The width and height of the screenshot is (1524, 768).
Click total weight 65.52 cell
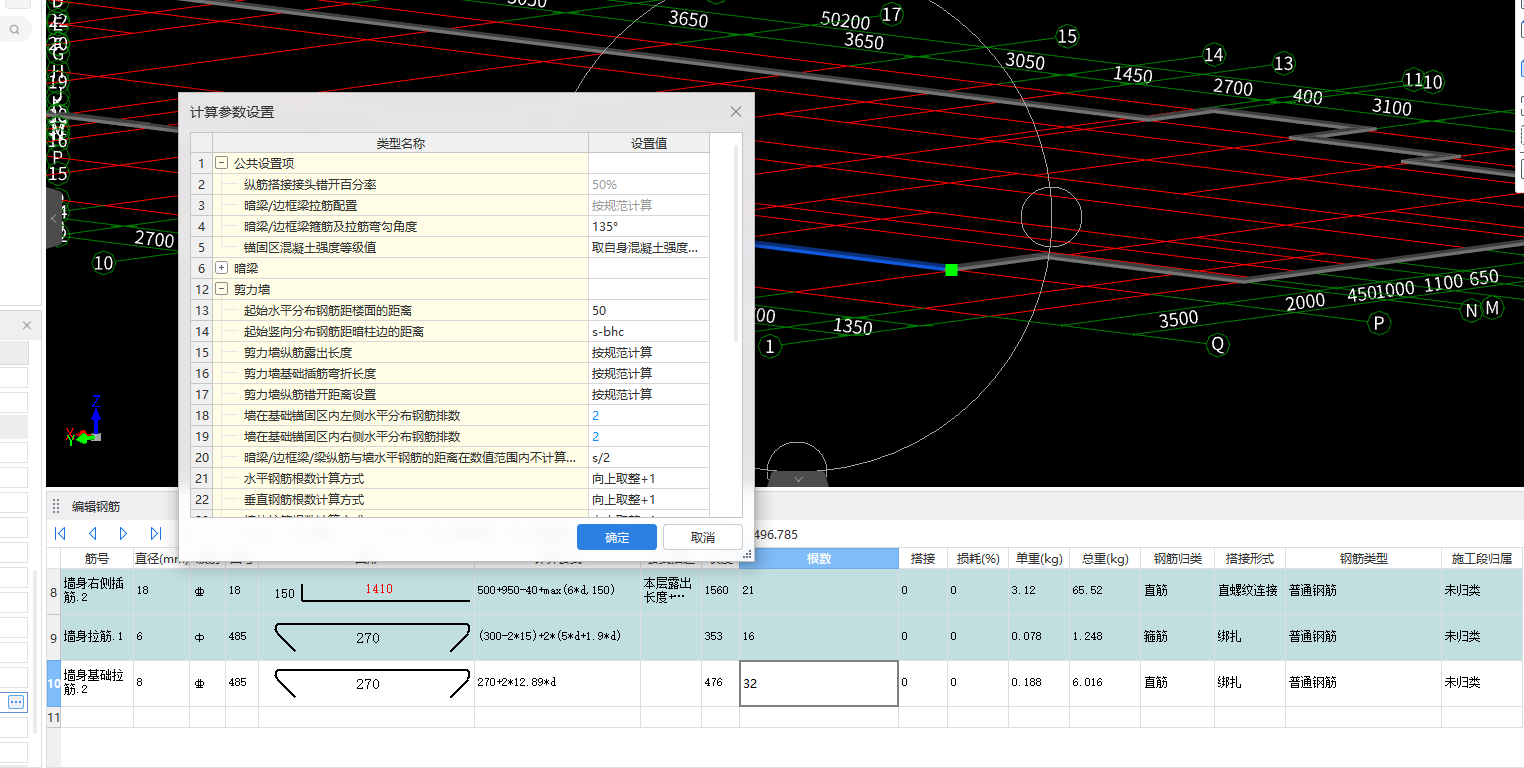1104,591
